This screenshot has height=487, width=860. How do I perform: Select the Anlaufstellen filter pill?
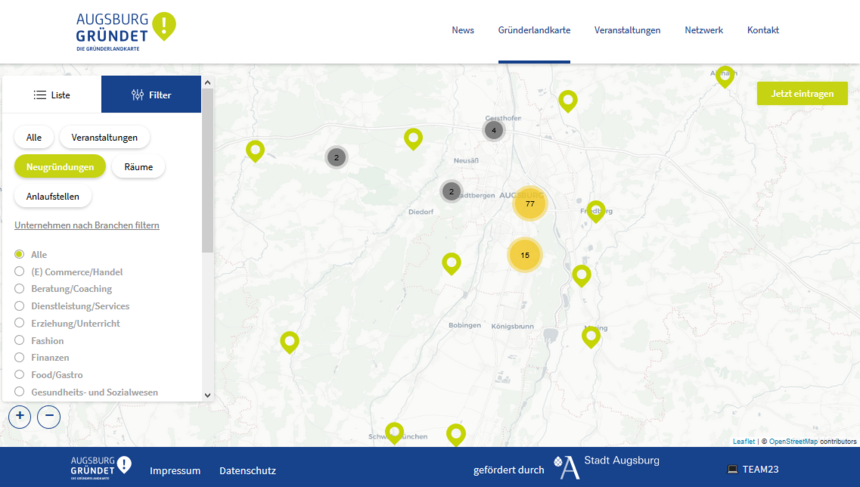coord(53,196)
